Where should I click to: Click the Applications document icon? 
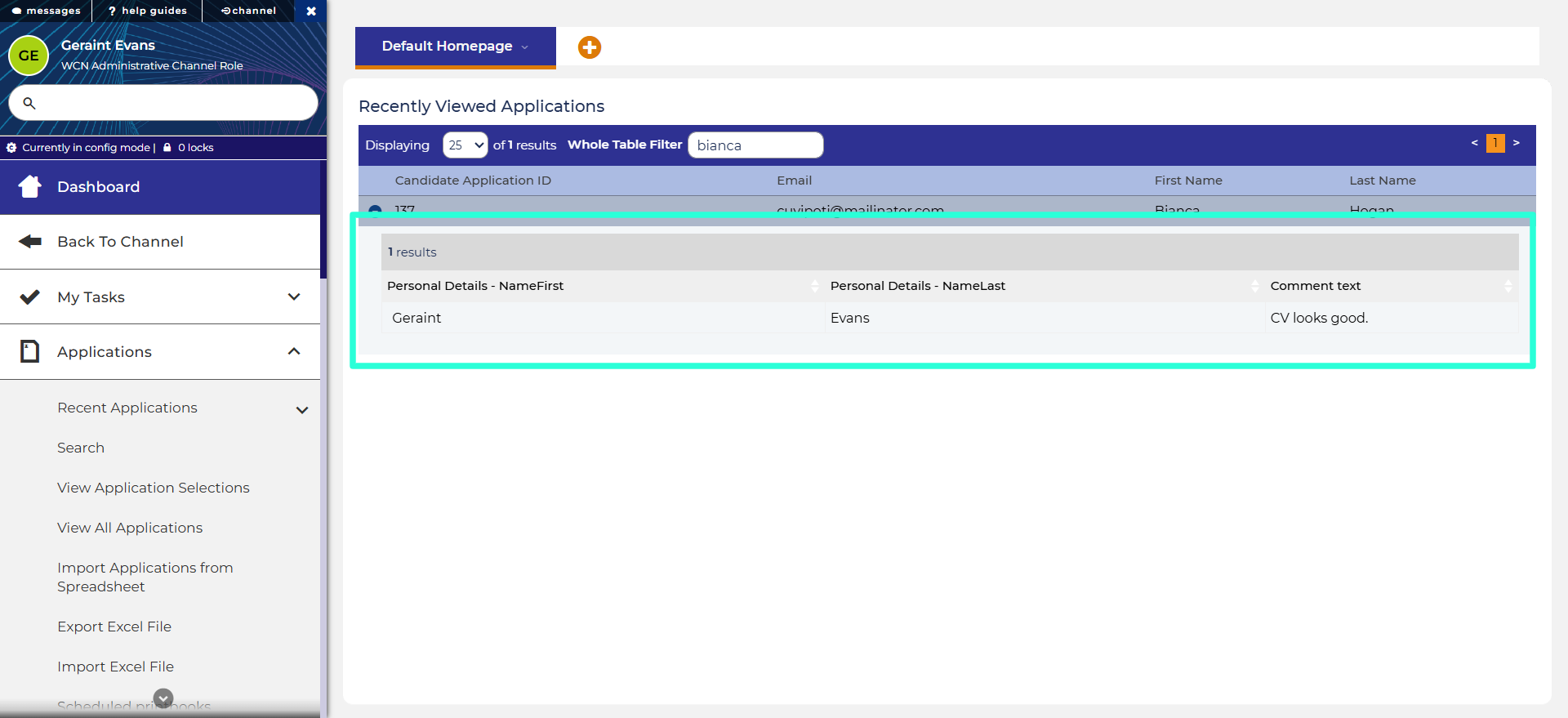[x=29, y=351]
